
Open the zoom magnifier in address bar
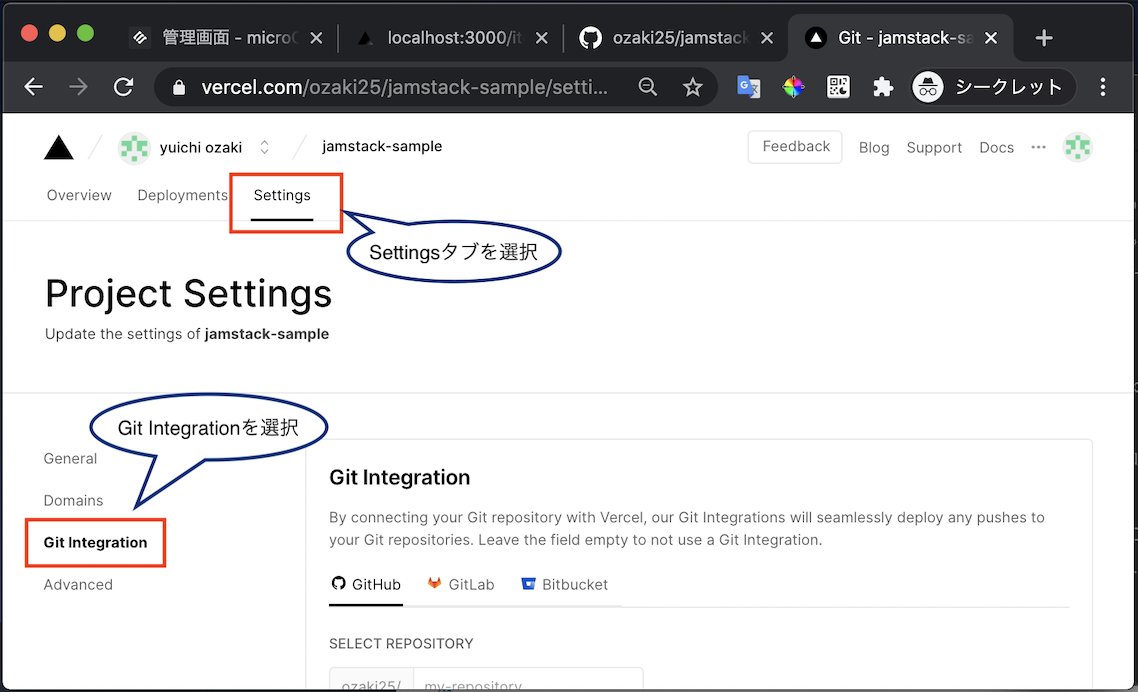click(x=647, y=87)
